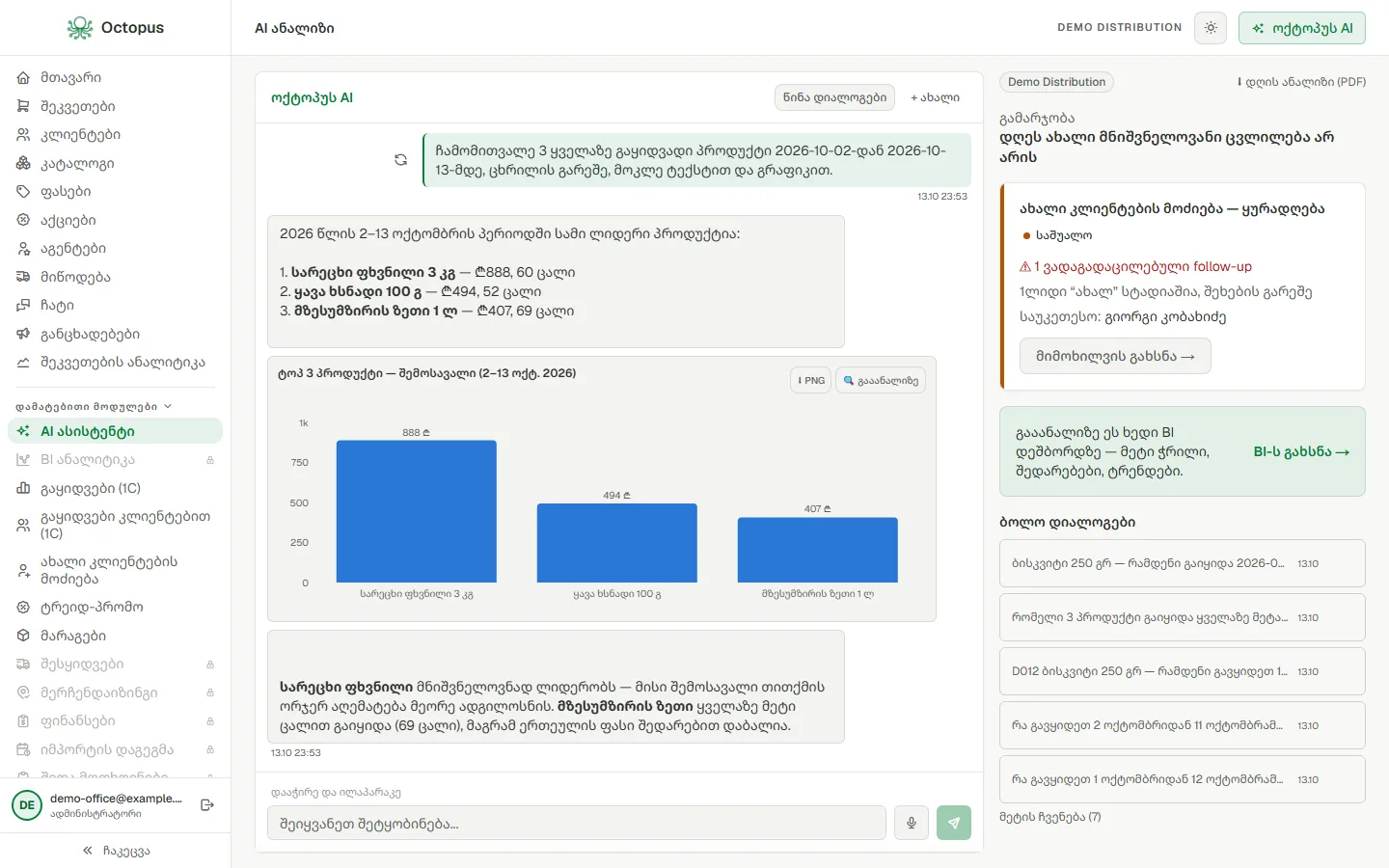The image size is (1389, 868).
Task: Expand მეტის ჩვენება (7) dialogs list
Action: point(1050,817)
